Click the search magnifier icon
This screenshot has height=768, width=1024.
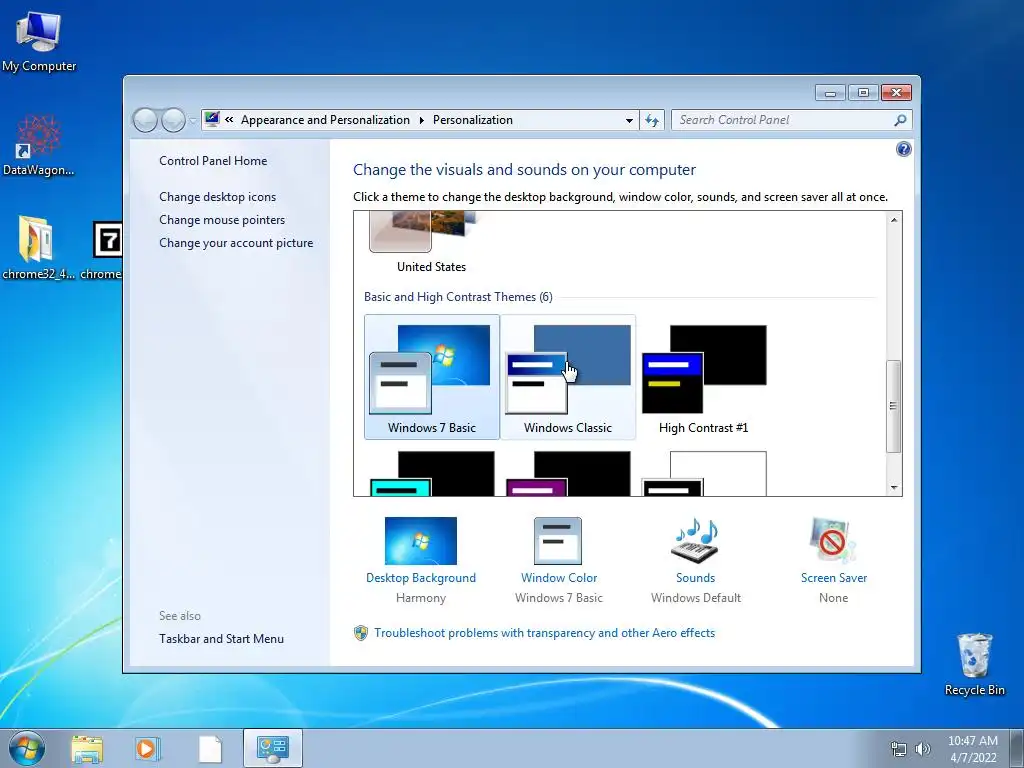click(900, 120)
